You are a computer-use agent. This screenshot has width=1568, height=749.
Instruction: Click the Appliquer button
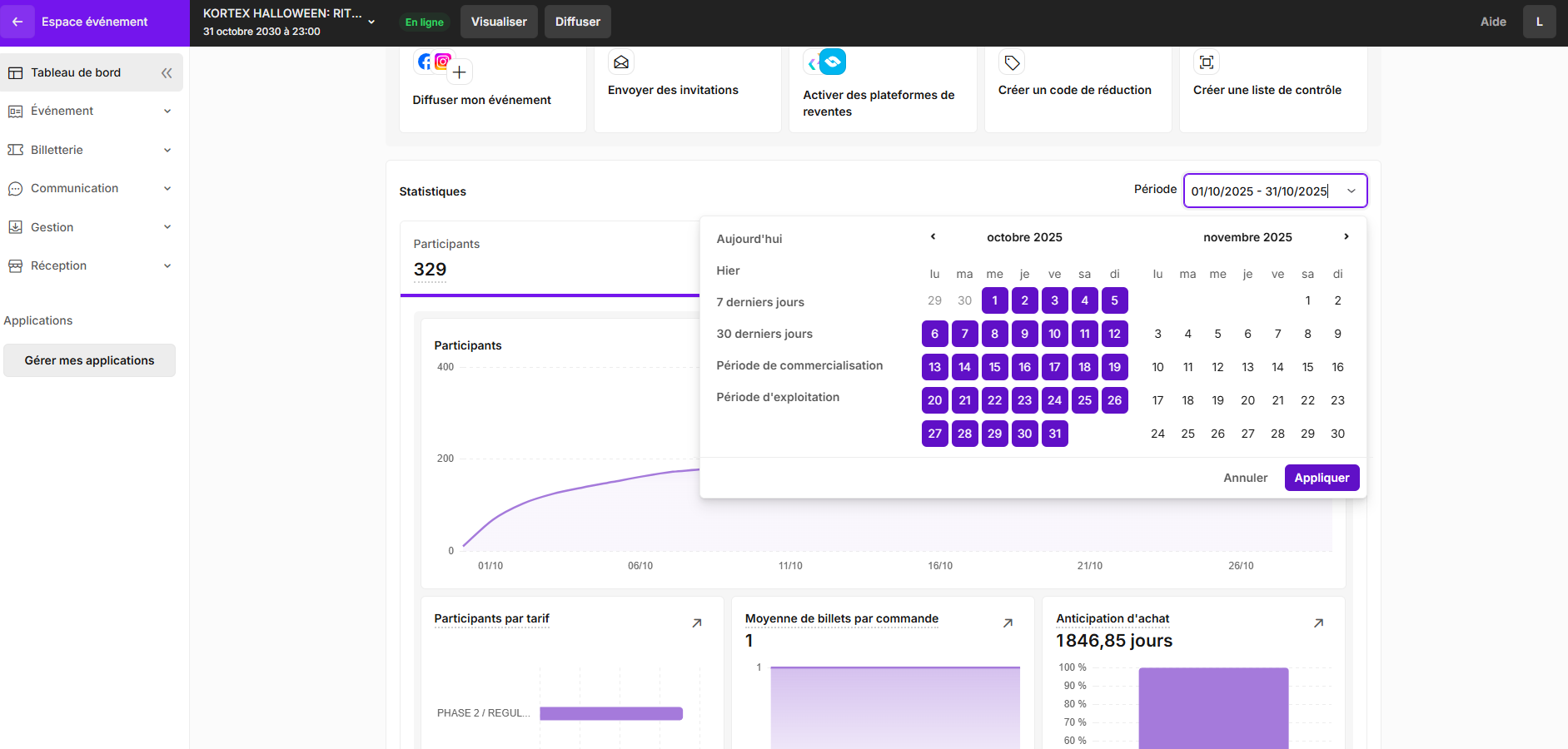(1322, 478)
